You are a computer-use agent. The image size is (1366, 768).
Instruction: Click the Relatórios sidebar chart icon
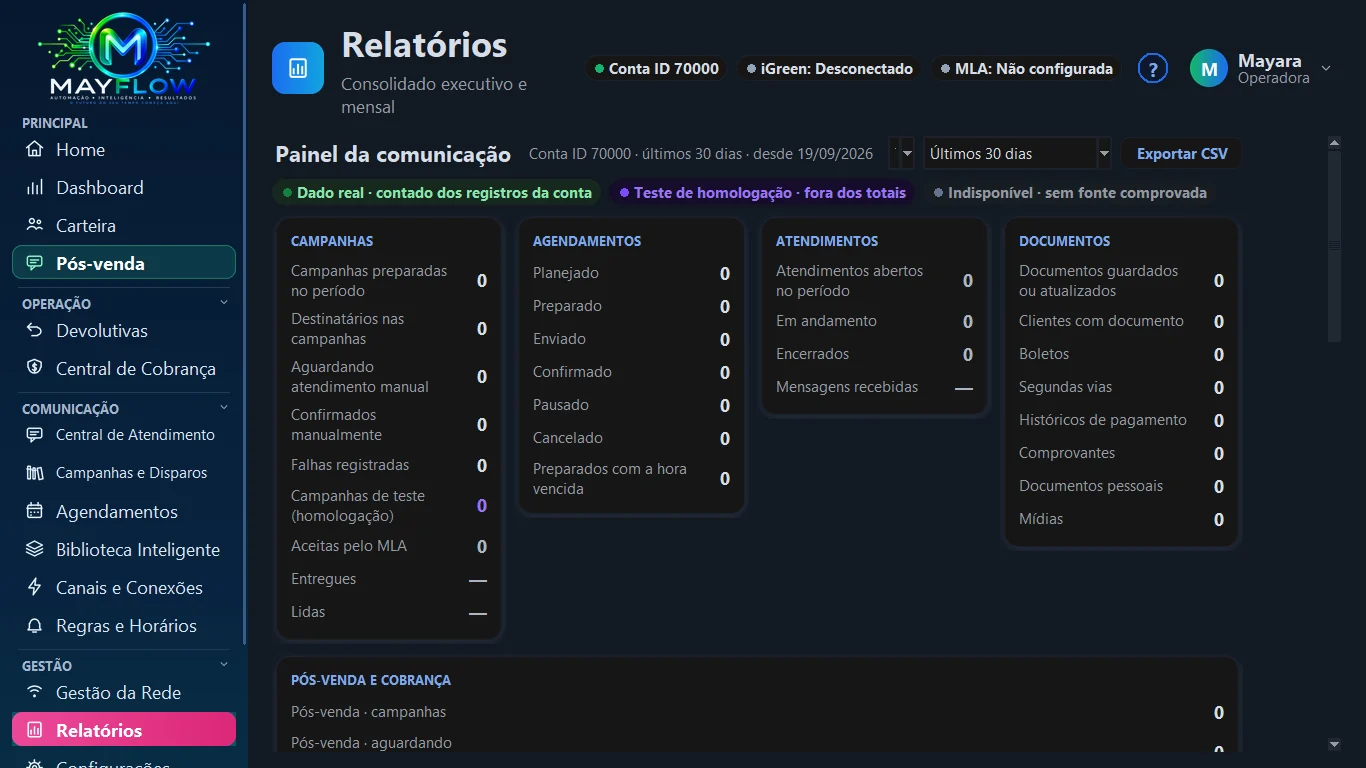pos(35,731)
